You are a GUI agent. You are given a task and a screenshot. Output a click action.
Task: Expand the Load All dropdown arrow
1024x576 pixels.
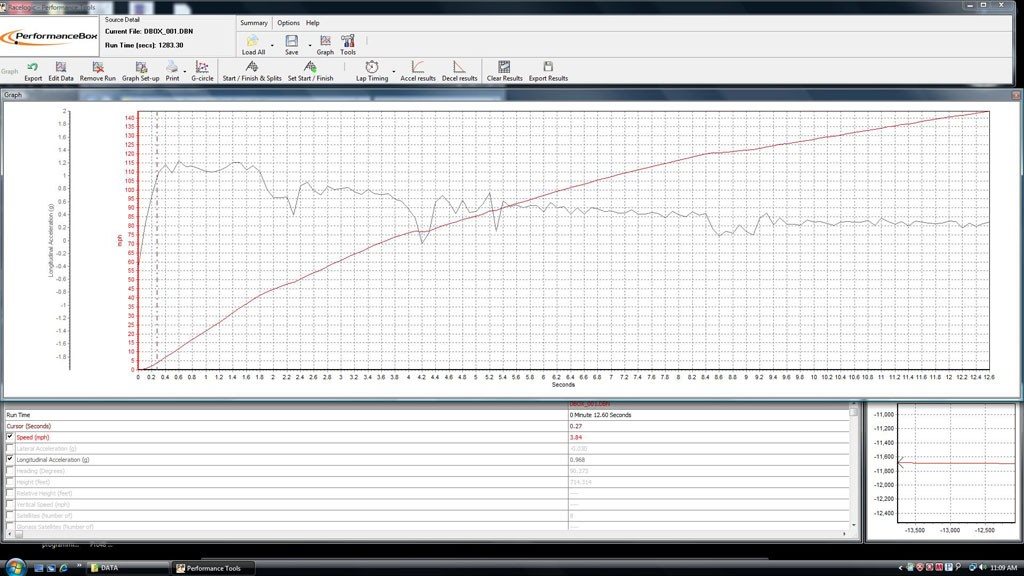[x=272, y=46]
